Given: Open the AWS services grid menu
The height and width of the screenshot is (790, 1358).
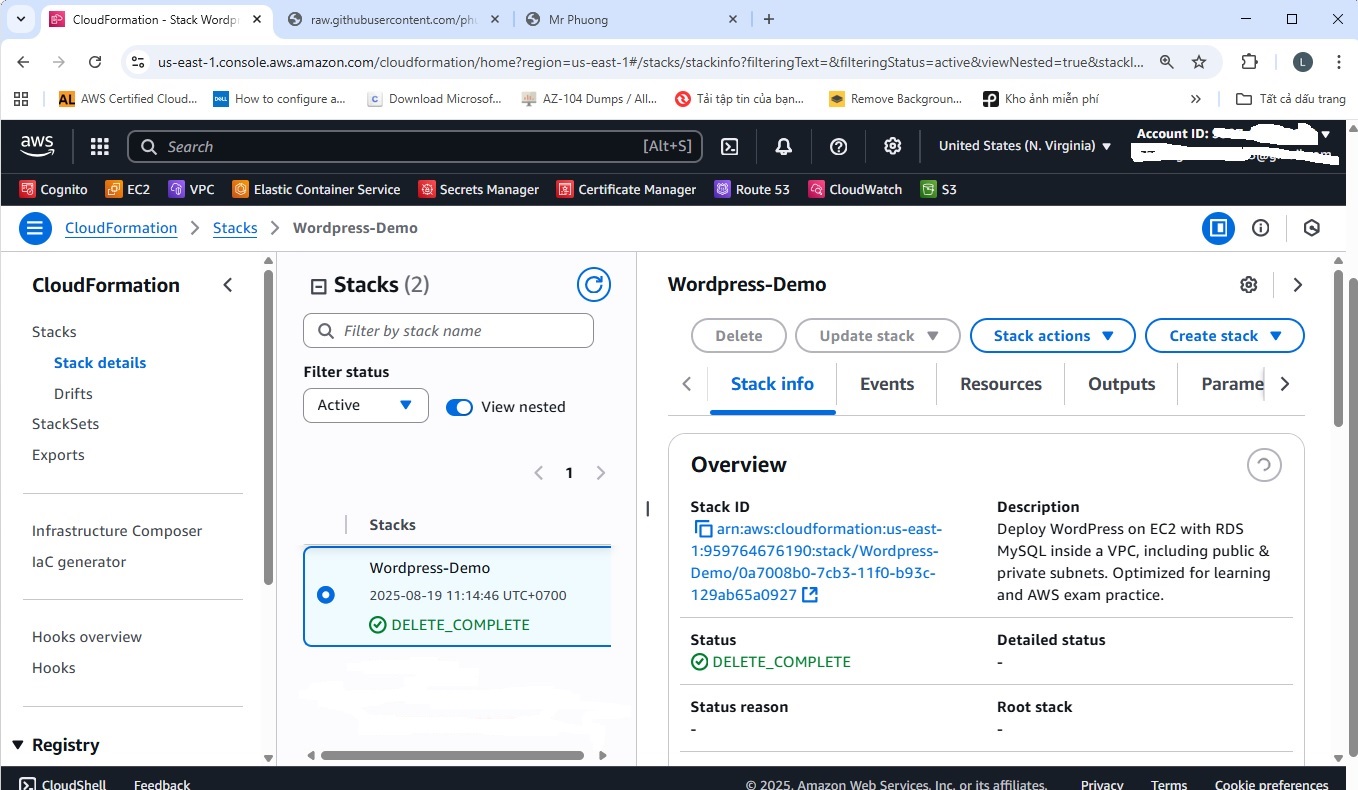Looking at the screenshot, I should tap(99, 147).
